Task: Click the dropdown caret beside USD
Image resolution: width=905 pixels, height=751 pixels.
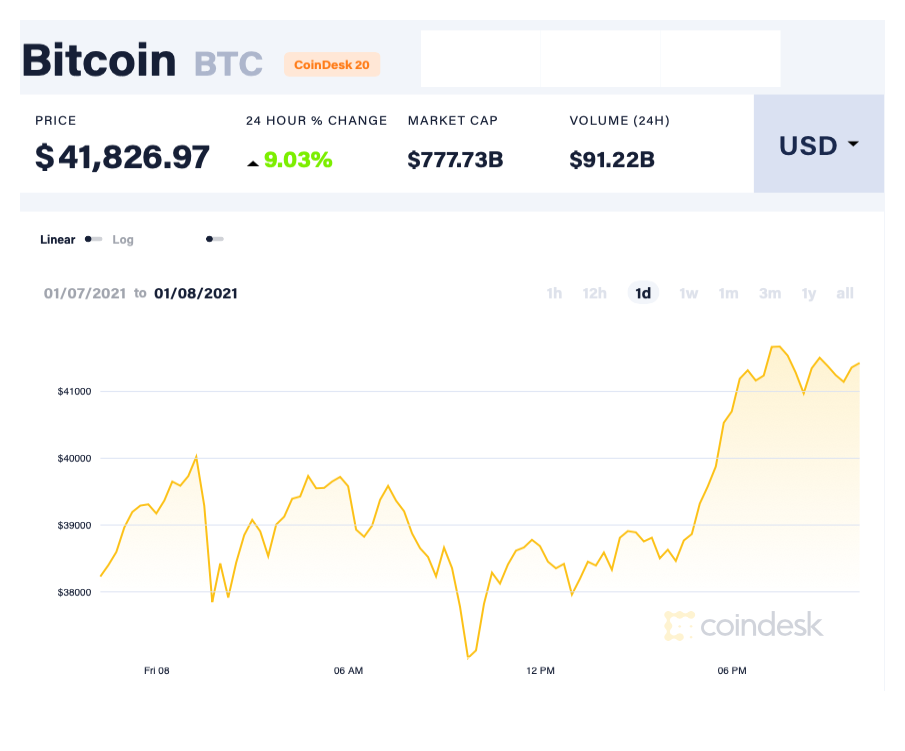Action: pos(852,145)
